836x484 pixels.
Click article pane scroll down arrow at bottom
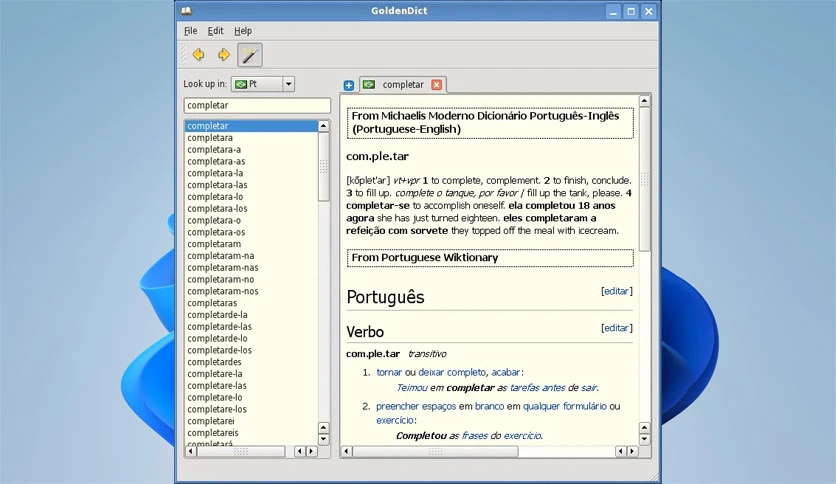(645, 440)
